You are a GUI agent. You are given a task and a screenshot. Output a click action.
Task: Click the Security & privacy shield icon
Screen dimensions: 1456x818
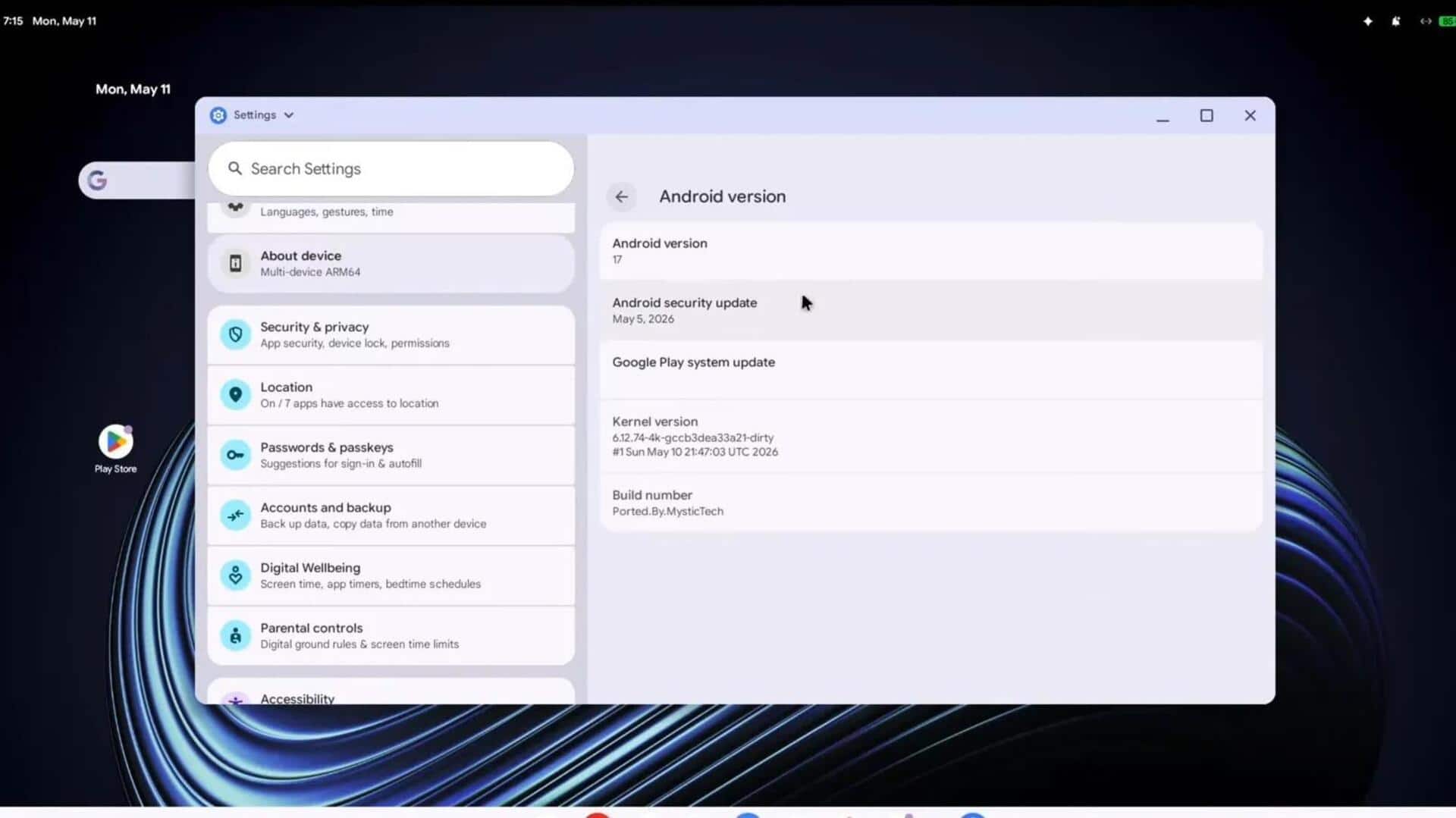(236, 334)
